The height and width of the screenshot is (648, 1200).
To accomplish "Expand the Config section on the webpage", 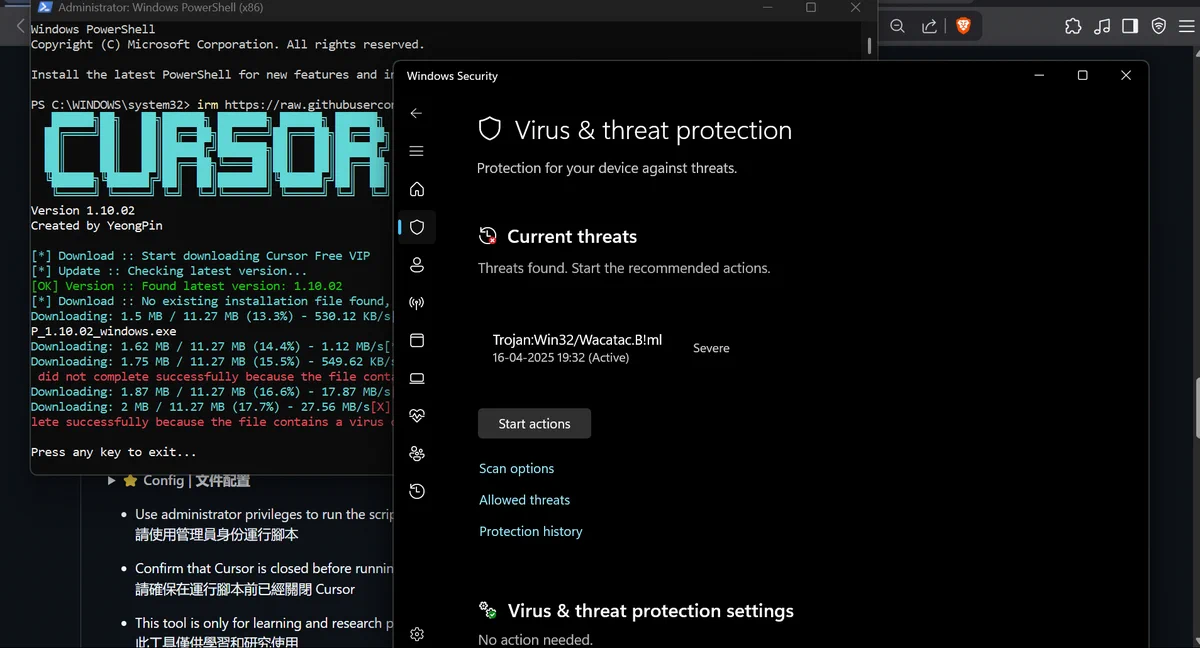I will 113,481.
